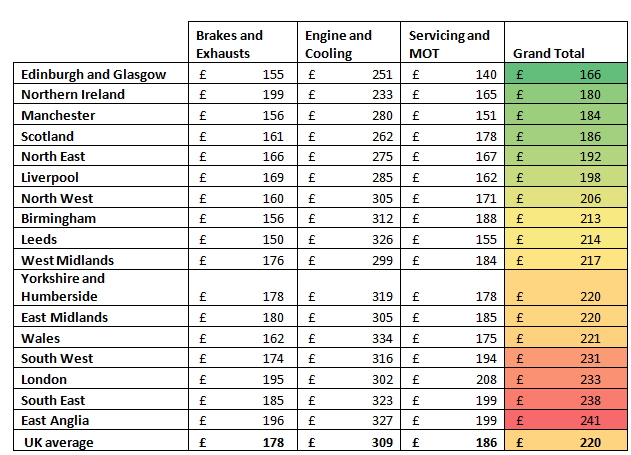This screenshot has height=455, width=631.
Task: Click the red East Anglia total cell 241
Action: [567, 421]
